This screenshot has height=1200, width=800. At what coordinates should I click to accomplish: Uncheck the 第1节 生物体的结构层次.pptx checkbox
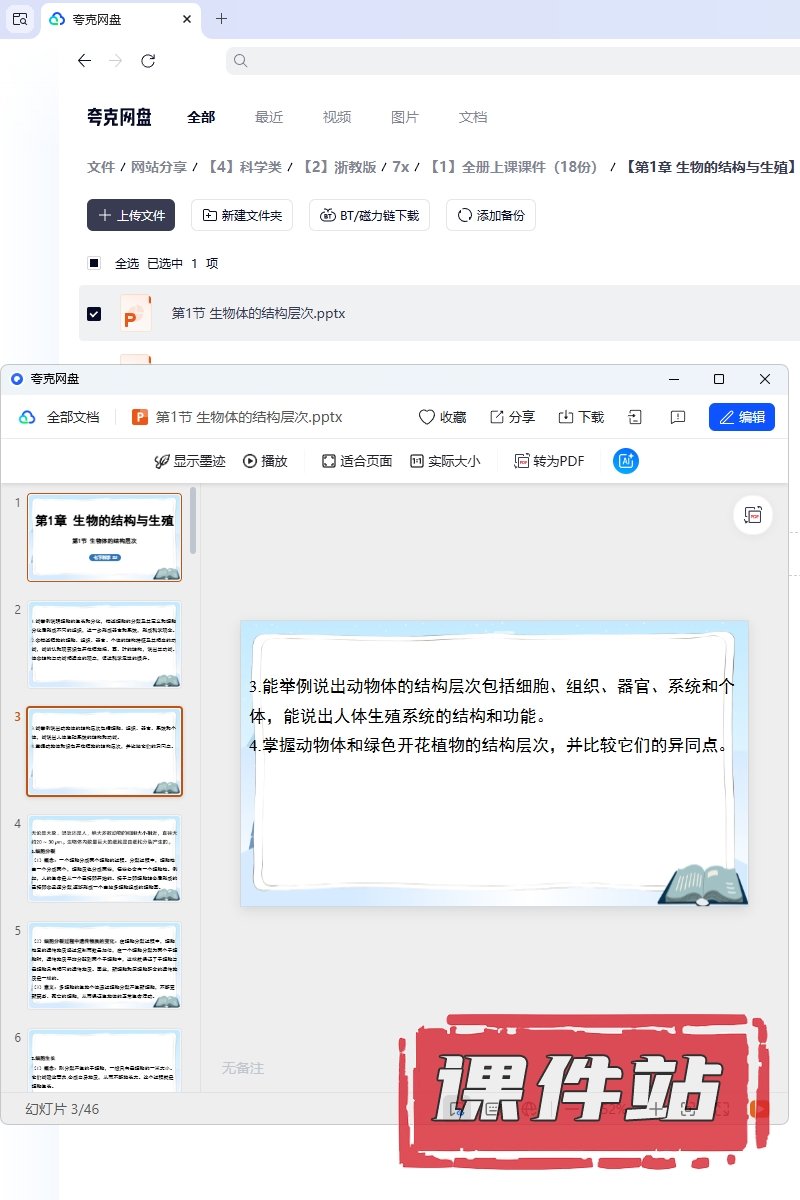94,314
